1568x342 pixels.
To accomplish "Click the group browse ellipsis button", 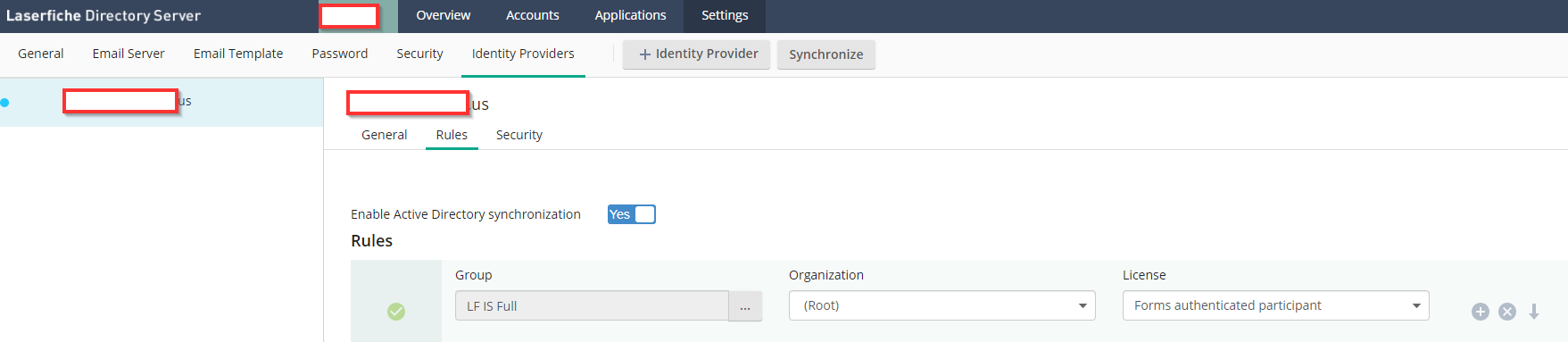I will pos(745,306).
